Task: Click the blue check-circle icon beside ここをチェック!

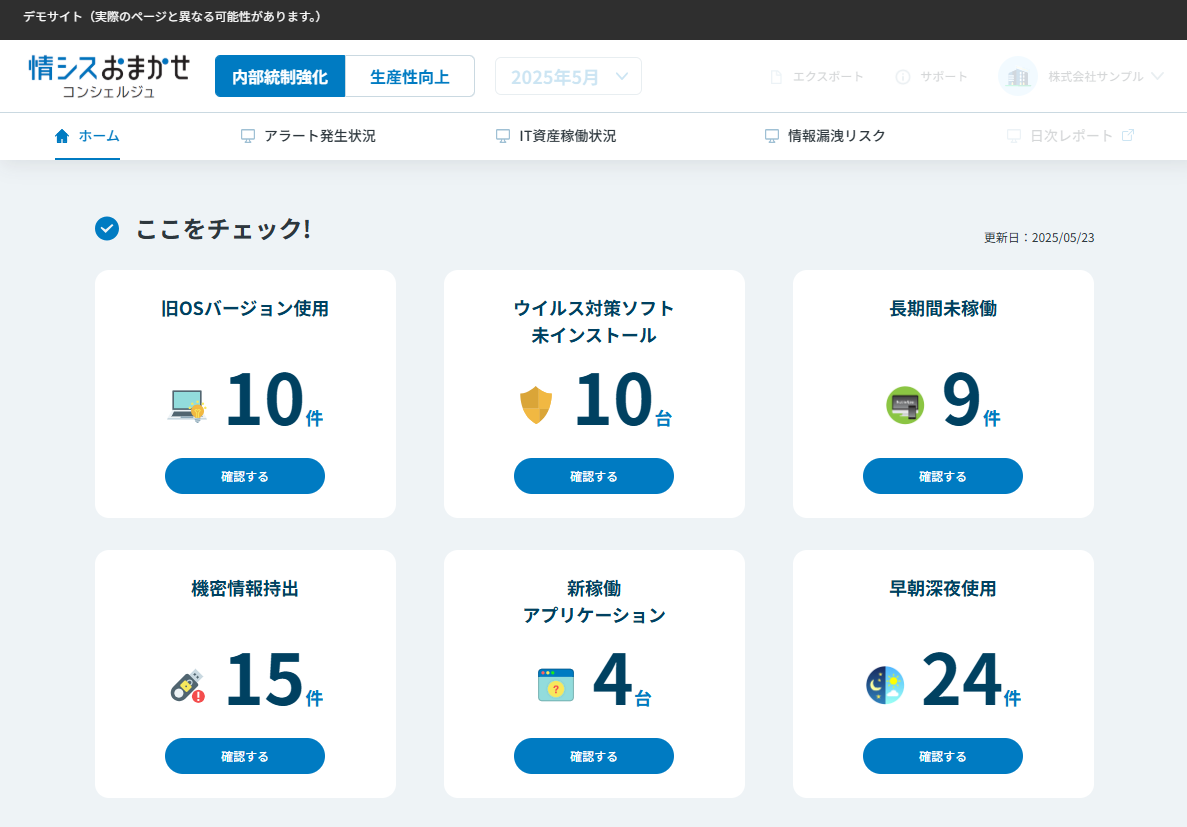Action: [x=106, y=229]
